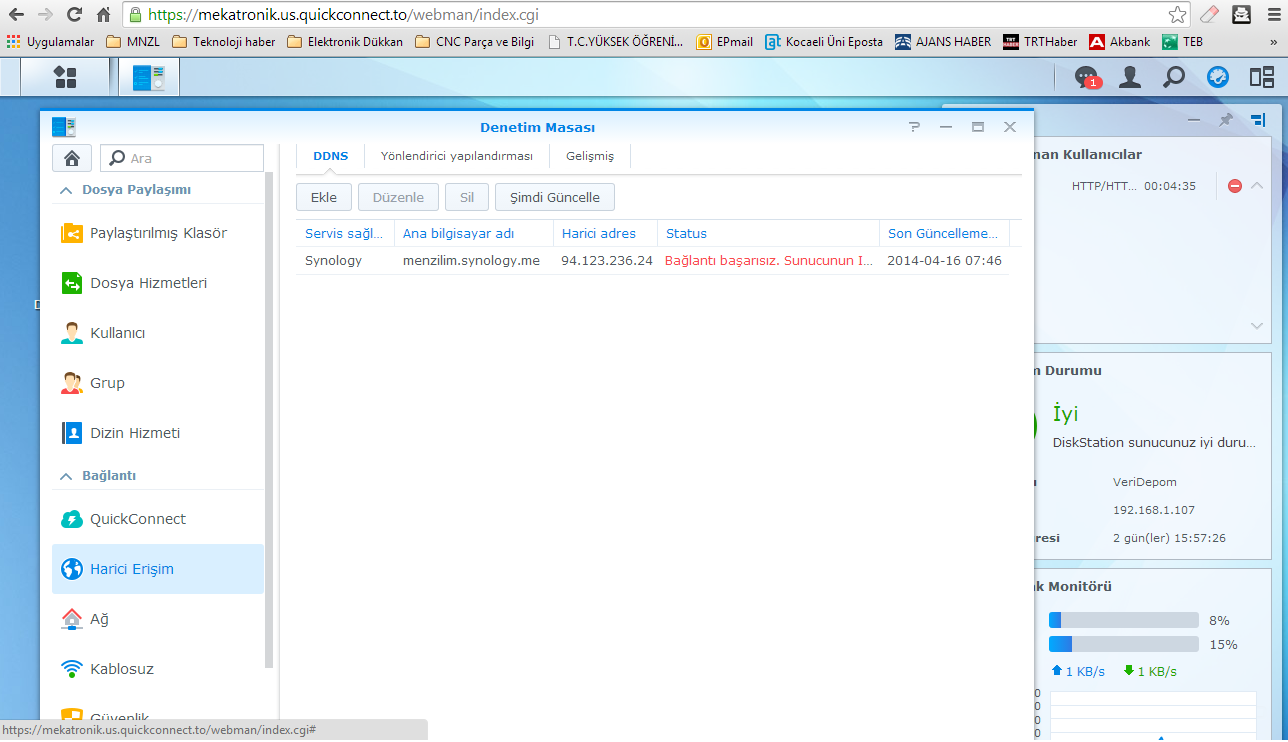Viewport: 1288px width, 742px height.
Task: Pin the widget panel
Action: point(1226,120)
